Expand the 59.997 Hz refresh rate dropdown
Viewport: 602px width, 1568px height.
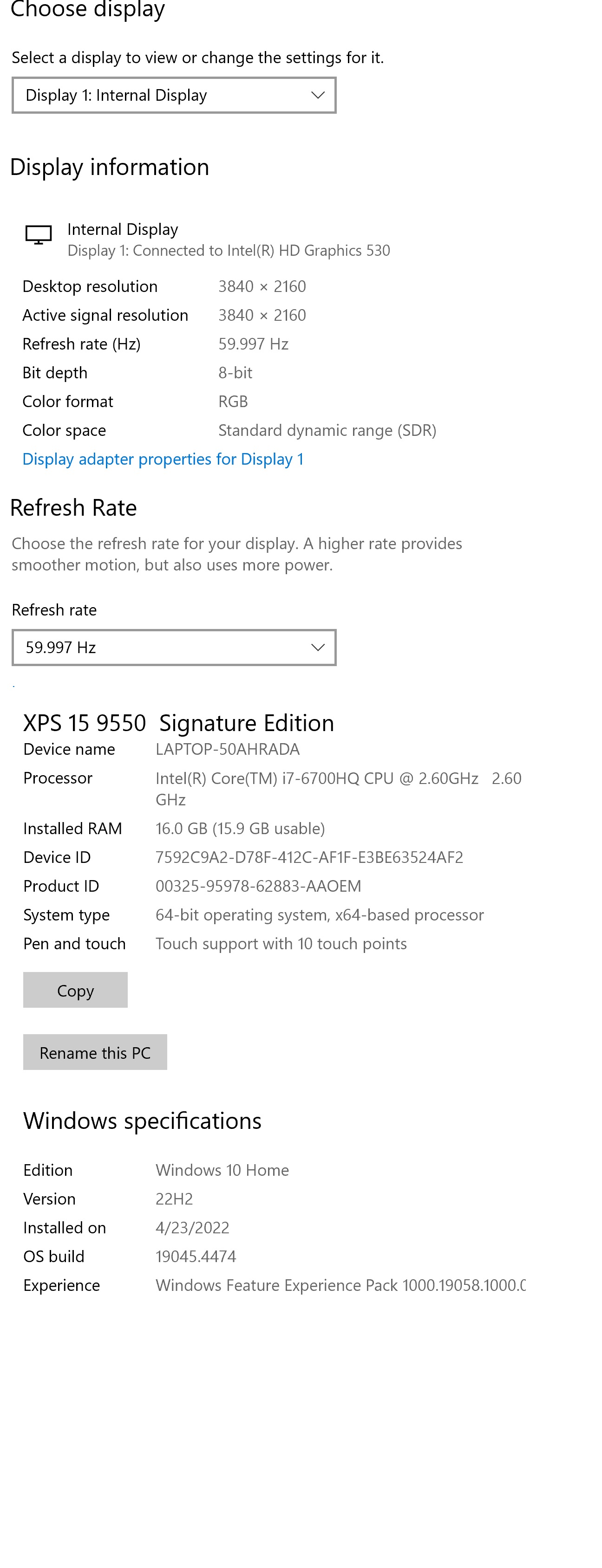pyautogui.click(x=174, y=648)
